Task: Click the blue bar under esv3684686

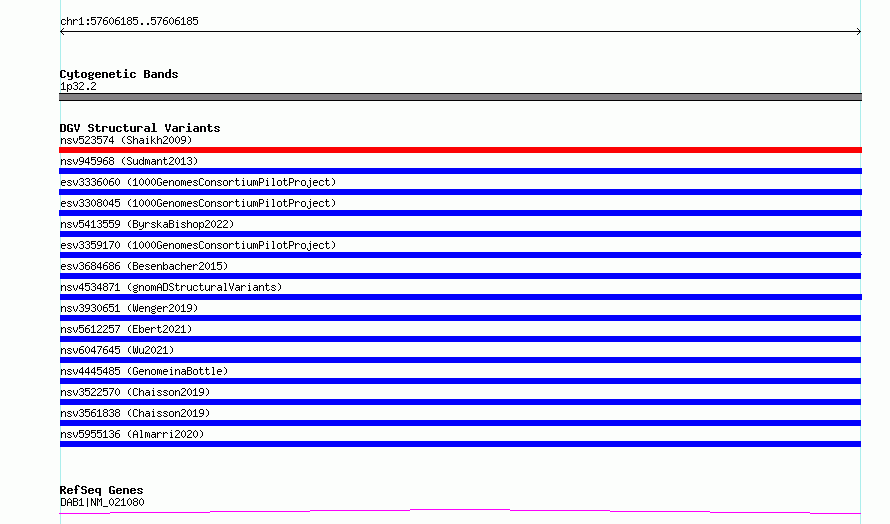Action: [x=460, y=276]
